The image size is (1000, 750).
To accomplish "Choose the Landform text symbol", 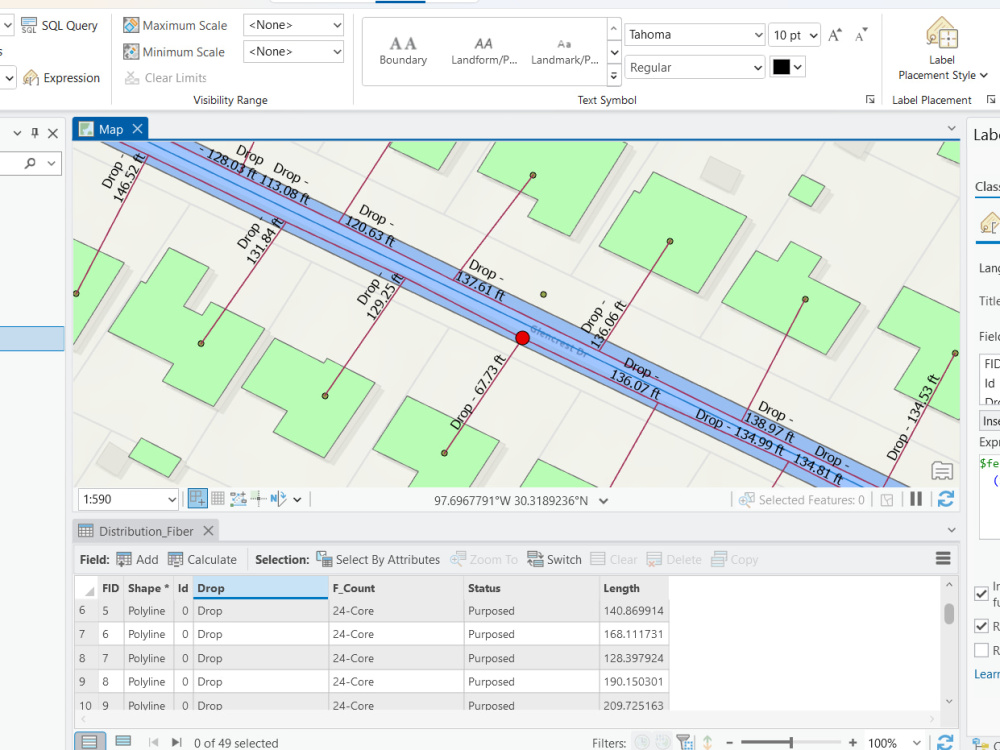I will [x=484, y=51].
